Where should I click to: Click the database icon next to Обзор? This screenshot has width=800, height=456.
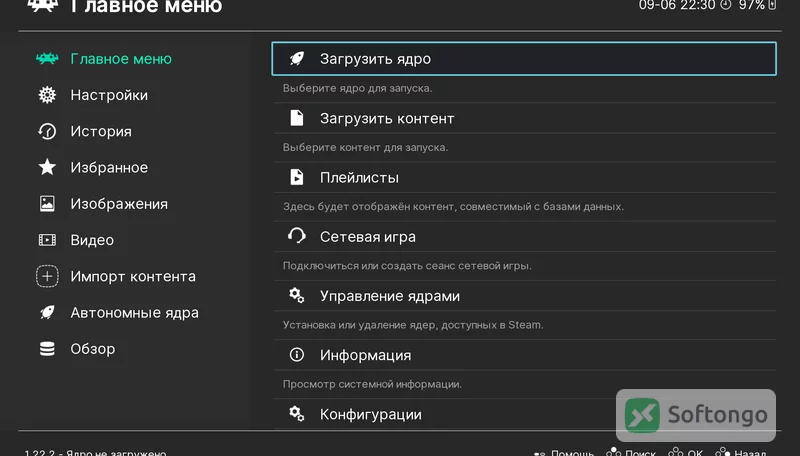(x=47, y=348)
